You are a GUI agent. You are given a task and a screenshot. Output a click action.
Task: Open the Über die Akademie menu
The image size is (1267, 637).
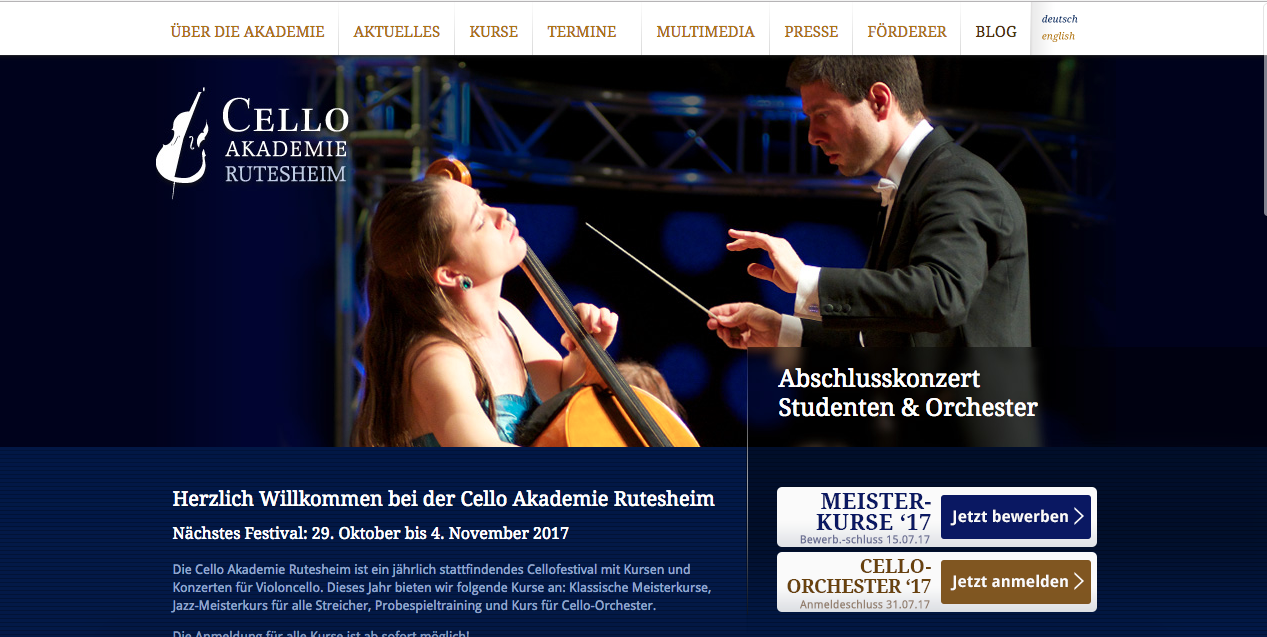click(x=248, y=31)
